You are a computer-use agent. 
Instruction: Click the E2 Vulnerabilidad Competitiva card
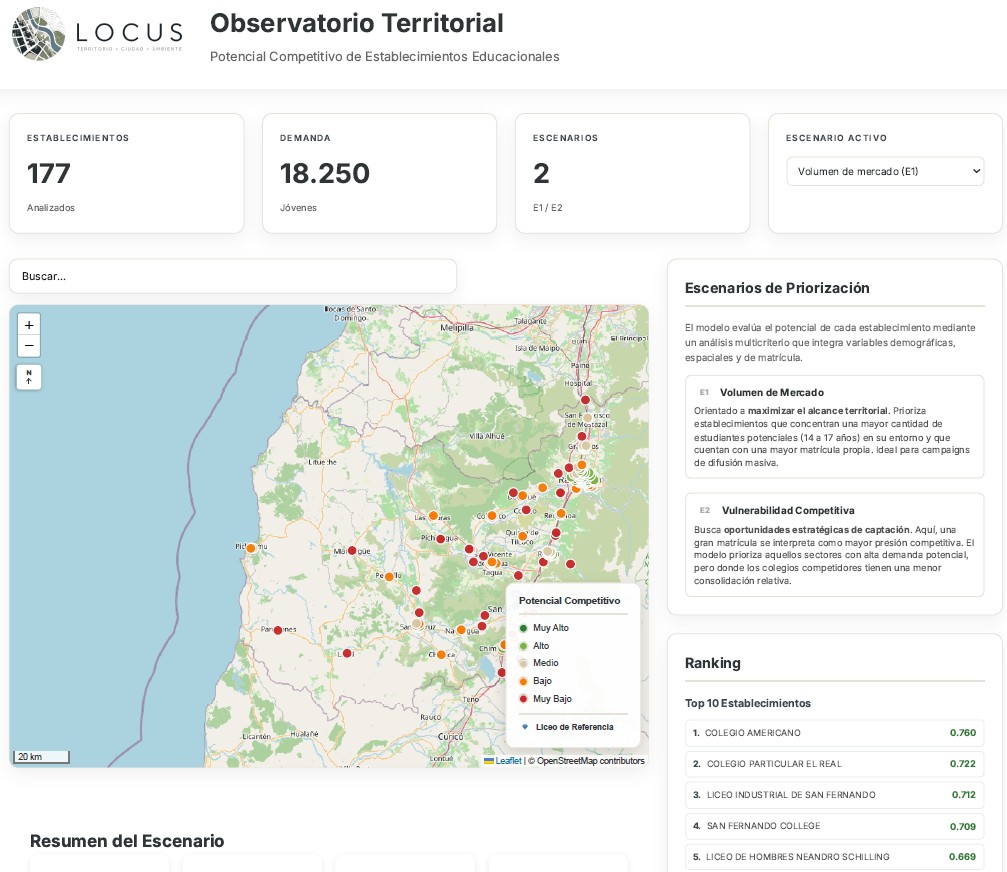tap(834, 545)
